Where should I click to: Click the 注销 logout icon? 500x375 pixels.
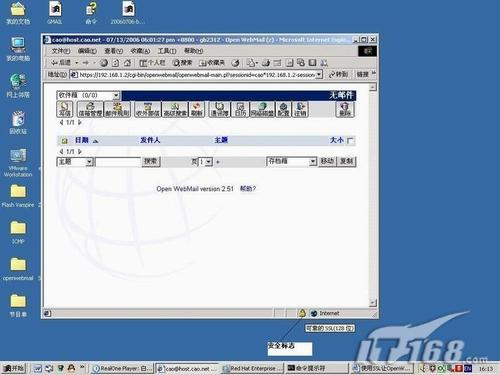tap(300, 109)
